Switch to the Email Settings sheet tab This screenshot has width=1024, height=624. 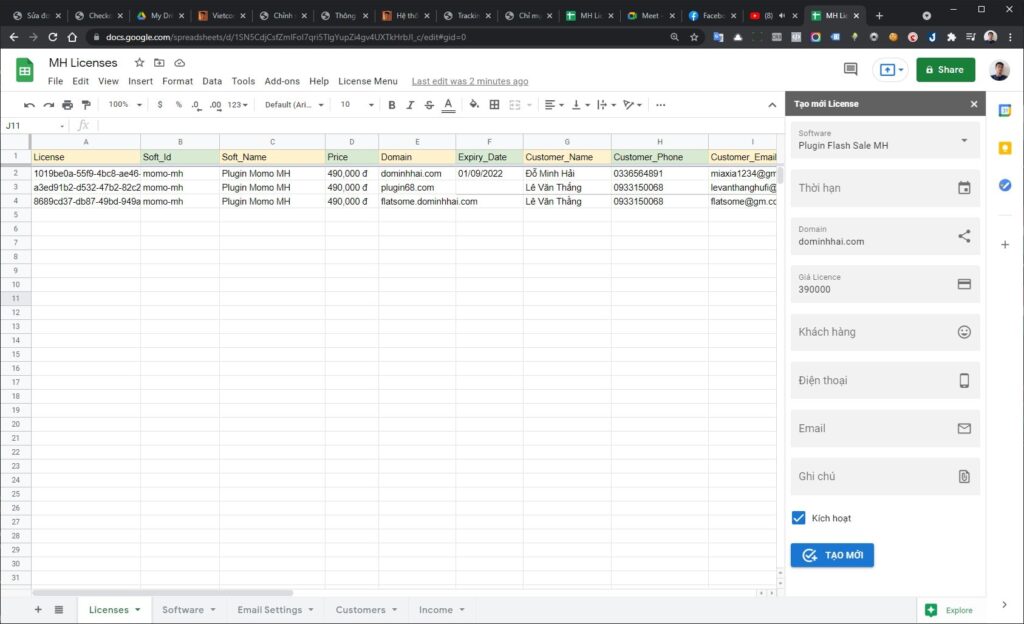coord(269,610)
